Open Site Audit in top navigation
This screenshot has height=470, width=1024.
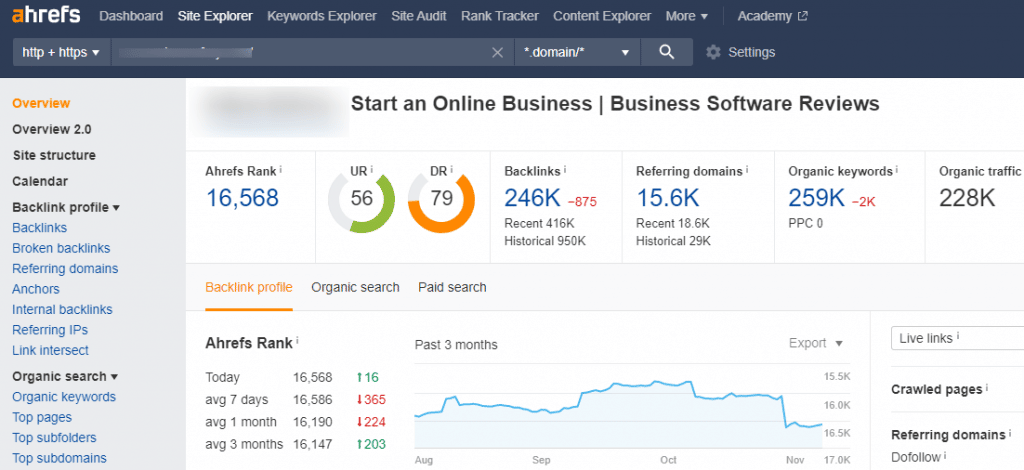tap(419, 16)
